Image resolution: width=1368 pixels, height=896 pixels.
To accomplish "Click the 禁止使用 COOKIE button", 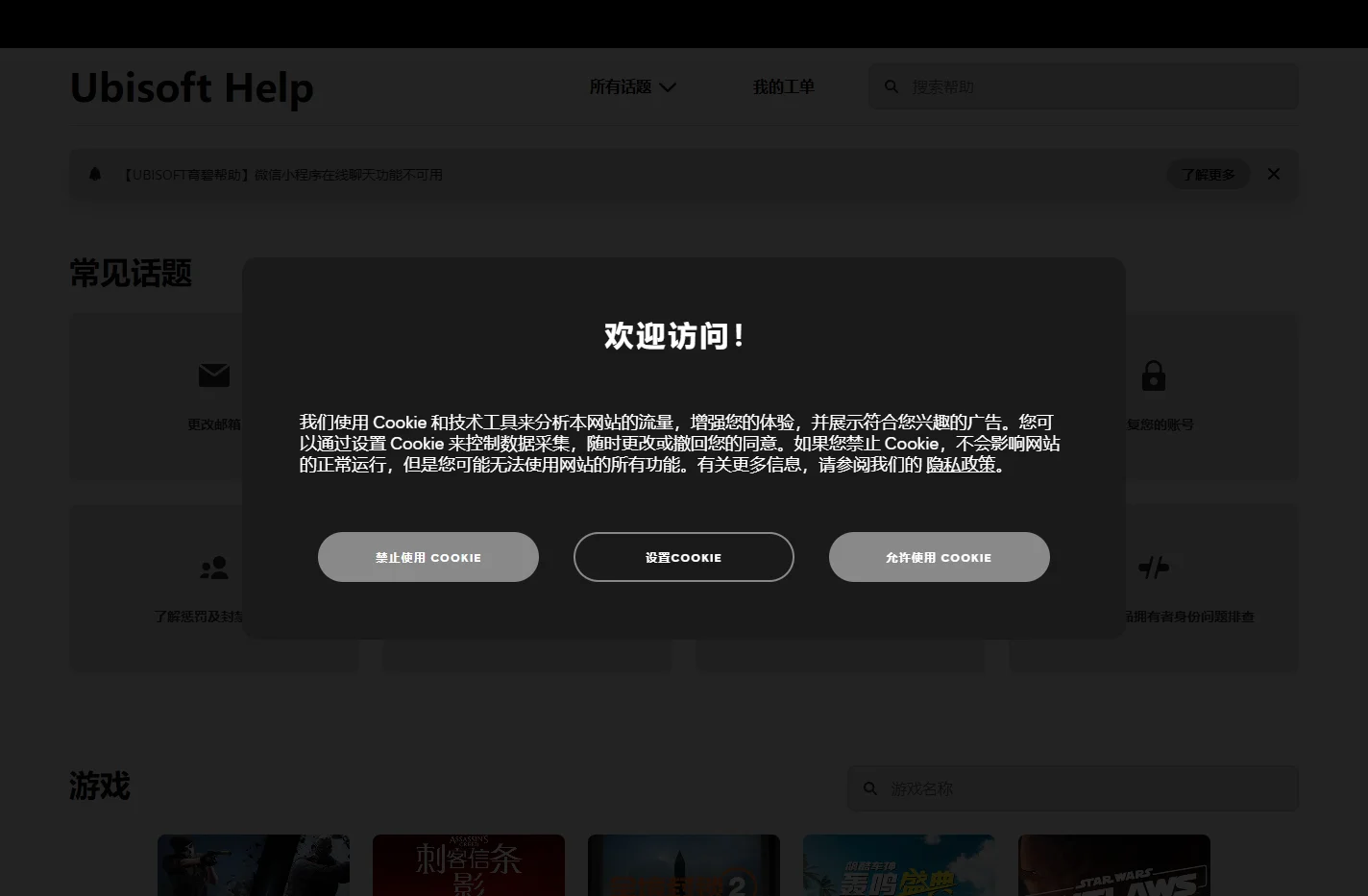I will coord(427,557).
